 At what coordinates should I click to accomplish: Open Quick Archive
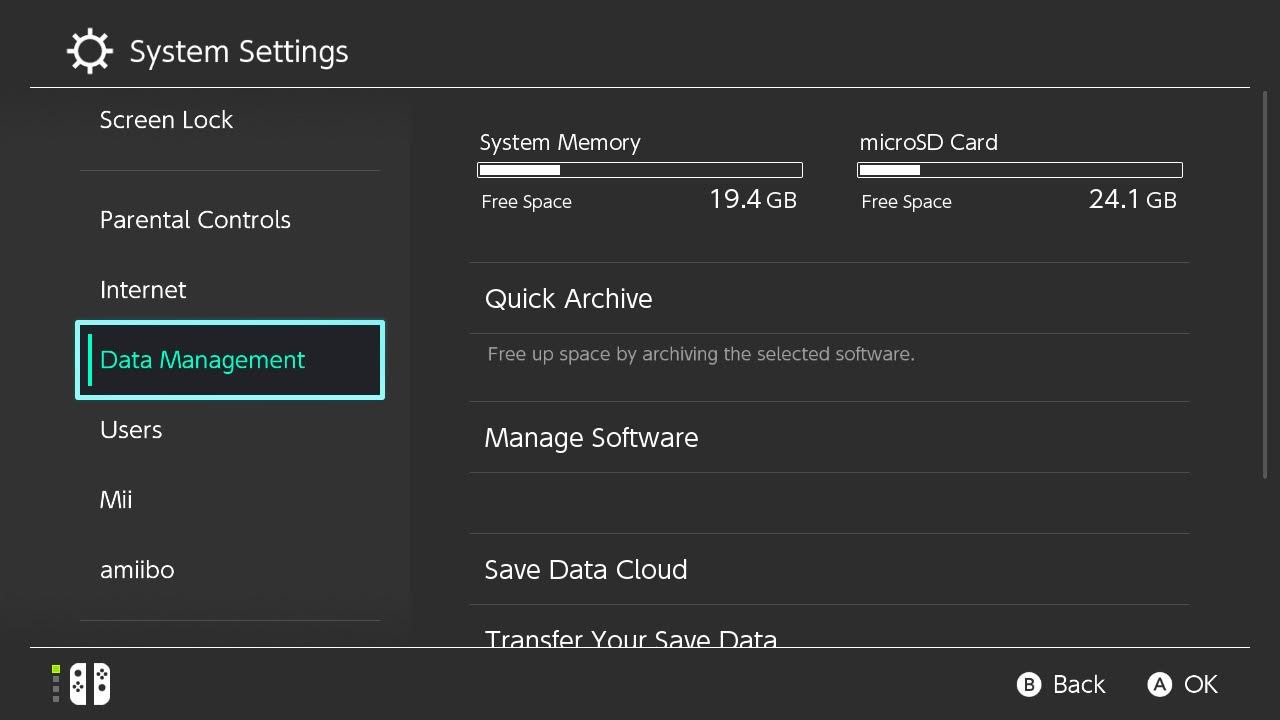coord(568,299)
